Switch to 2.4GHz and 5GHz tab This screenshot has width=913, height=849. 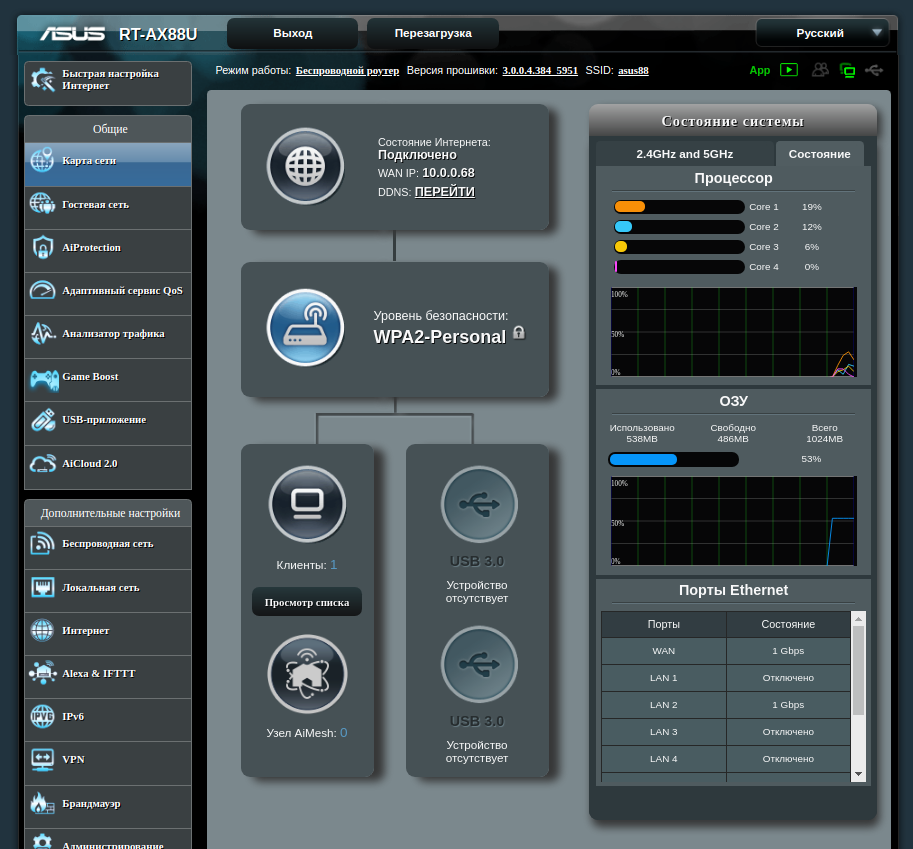coord(685,154)
